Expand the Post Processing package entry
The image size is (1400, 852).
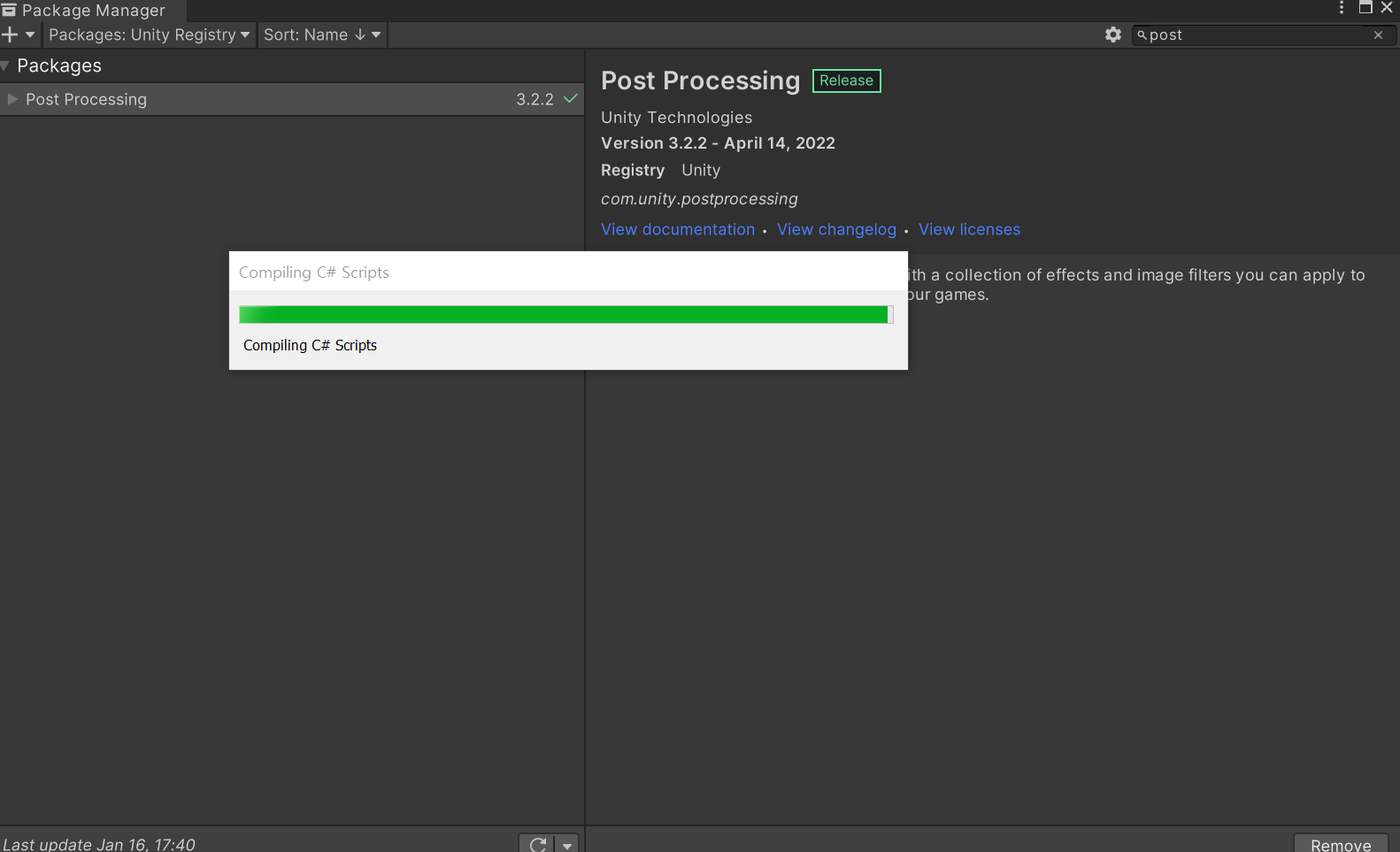[x=12, y=99]
